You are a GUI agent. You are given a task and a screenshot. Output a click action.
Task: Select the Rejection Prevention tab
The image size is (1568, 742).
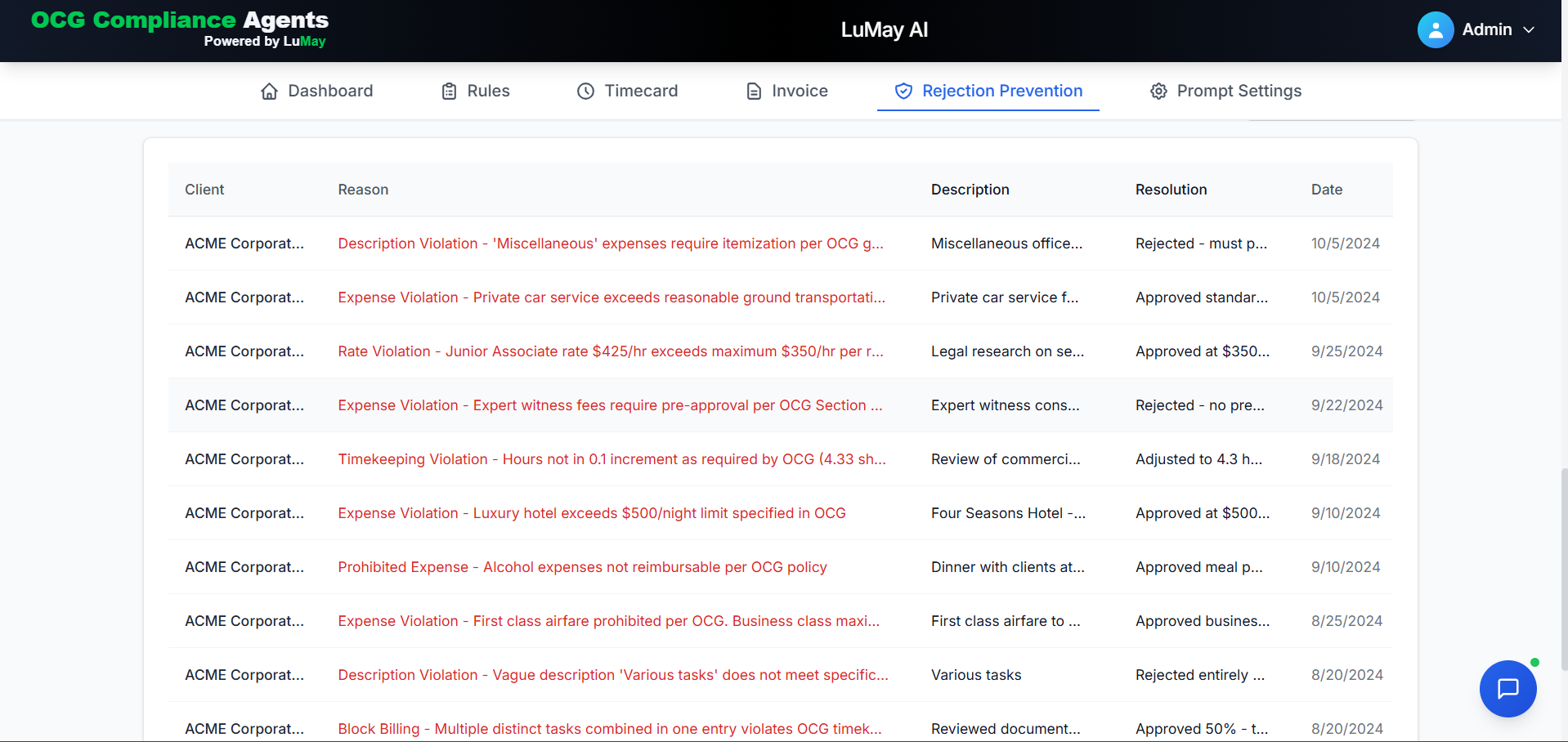tap(988, 92)
